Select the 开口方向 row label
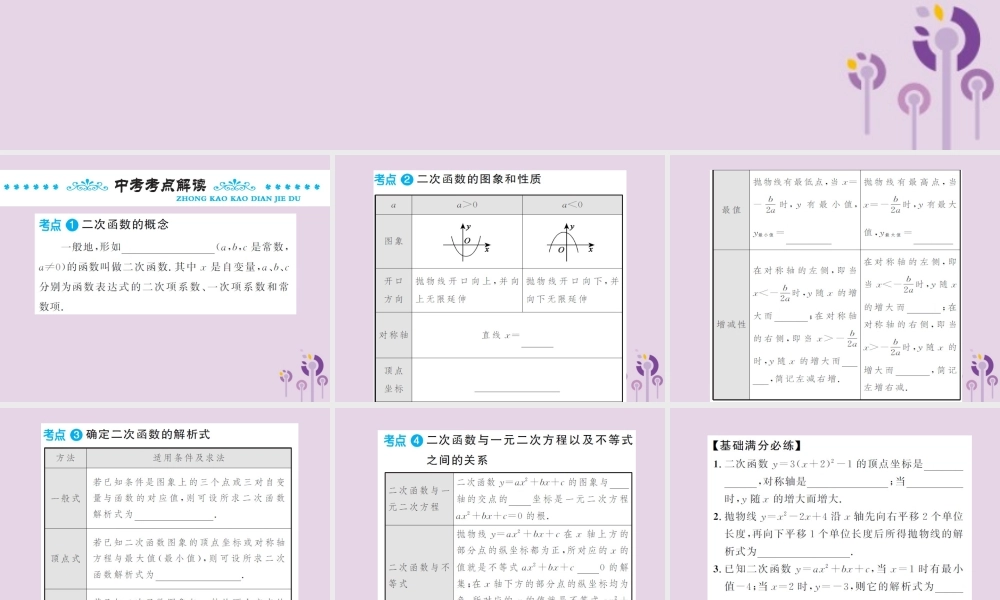This screenshot has height=600, width=1000. coord(393,290)
